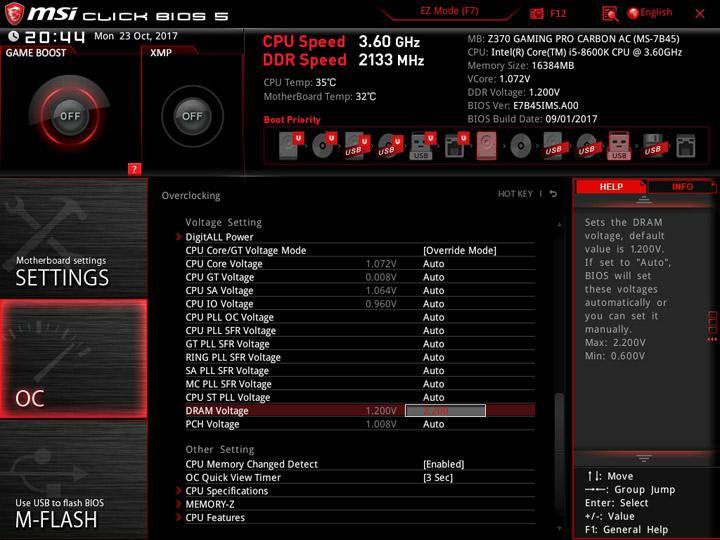Select the UEFI USB key boot icon
The image size is (720, 540).
pos(422,146)
